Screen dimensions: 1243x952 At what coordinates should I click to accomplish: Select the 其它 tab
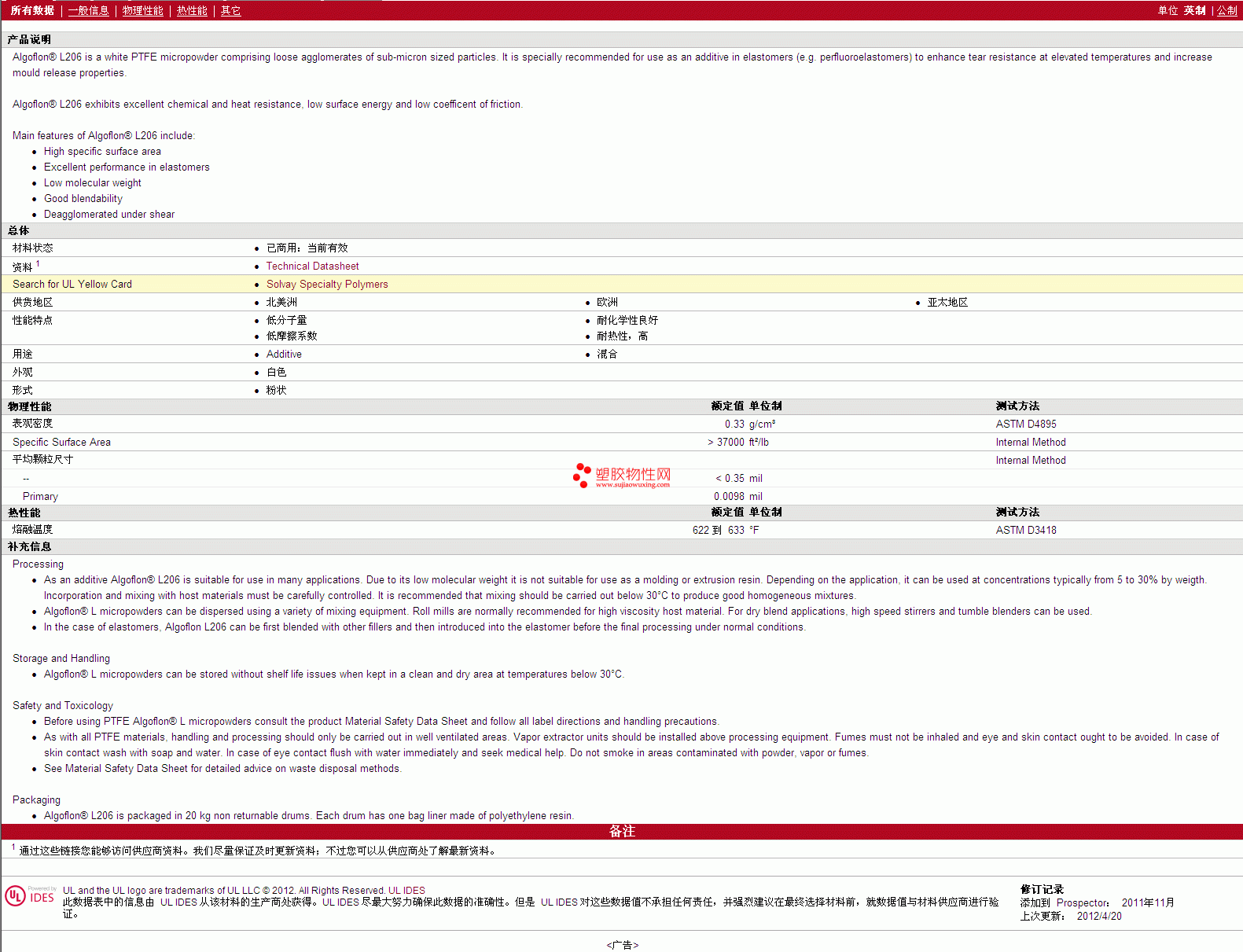click(x=230, y=10)
